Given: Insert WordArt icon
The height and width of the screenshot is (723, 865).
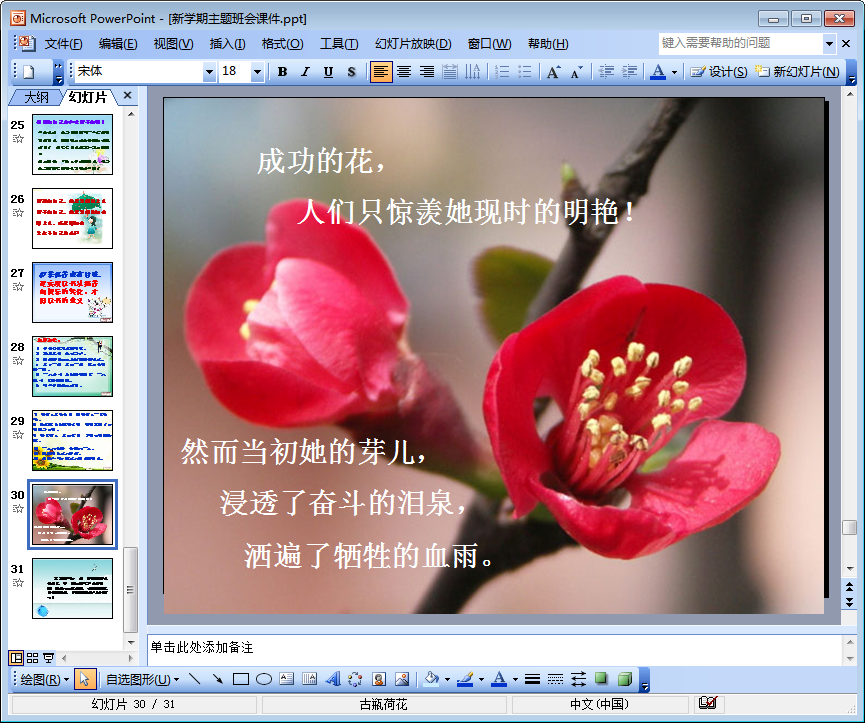Looking at the screenshot, I should 333,679.
